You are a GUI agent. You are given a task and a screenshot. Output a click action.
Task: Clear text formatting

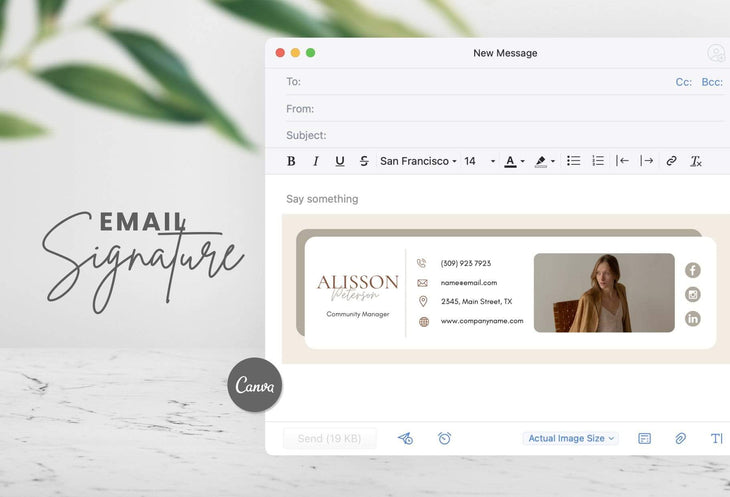pyautogui.click(x=696, y=161)
